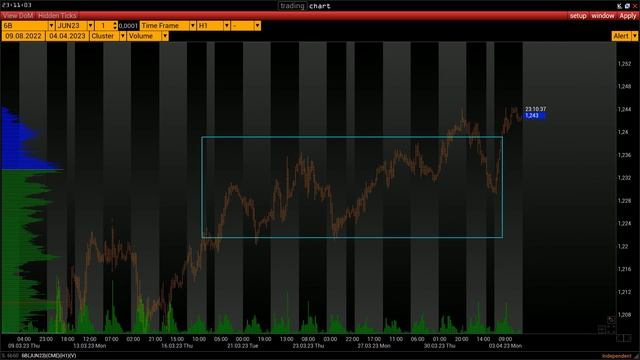
Task: Click the 1,208 price scale label
Action: [x=624, y=315]
